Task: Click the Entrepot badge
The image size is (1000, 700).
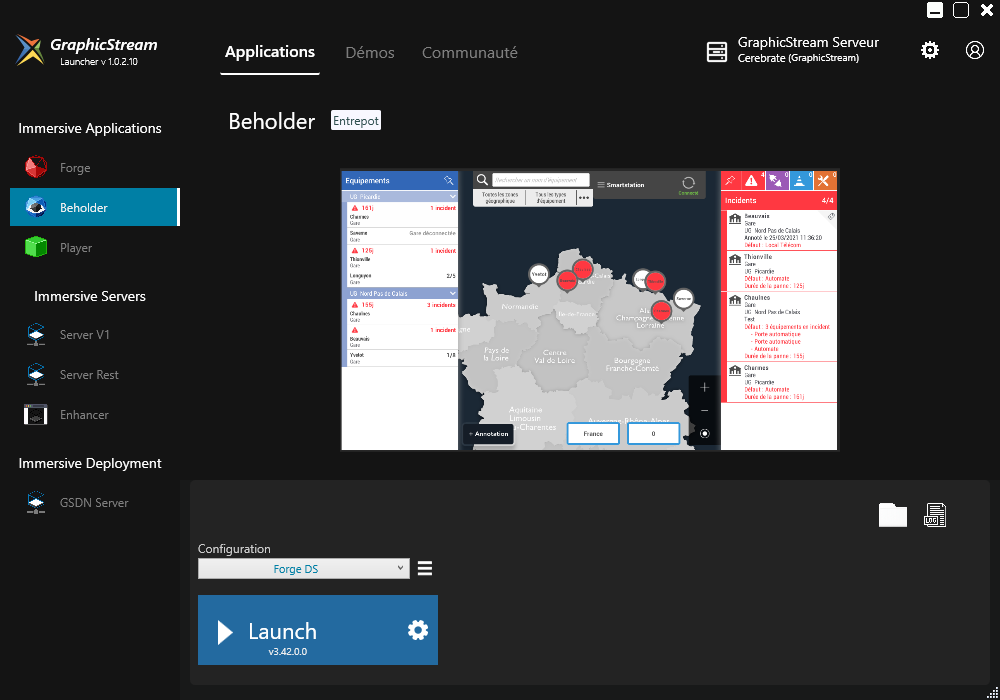Action: [x=356, y=120]
